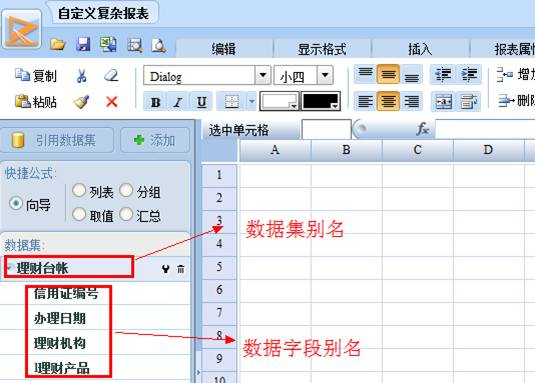This screenshot has width=535, height=383.
Task: Click the format painter brush icon
Action: pyautogui.click(x=81, y=102)
